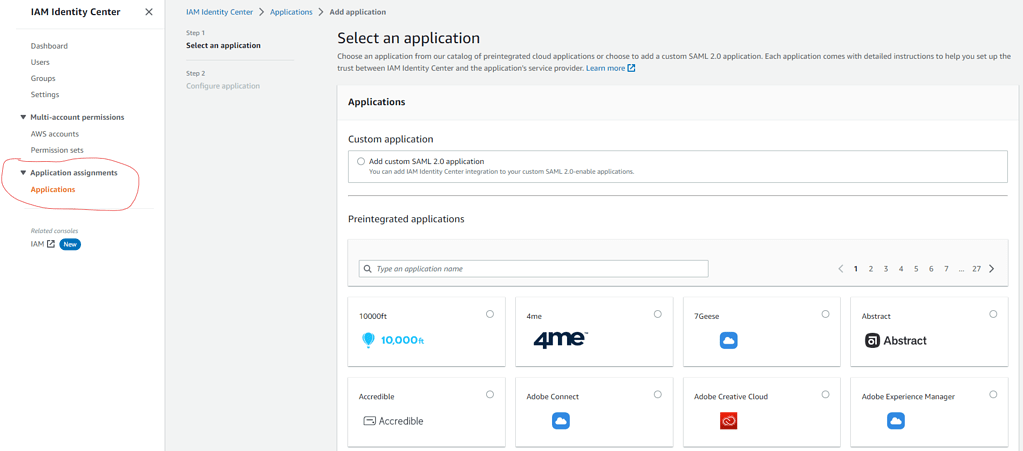1023x451 pixels.
Task: Click the 4me application logo
Action: click(560, 340)
